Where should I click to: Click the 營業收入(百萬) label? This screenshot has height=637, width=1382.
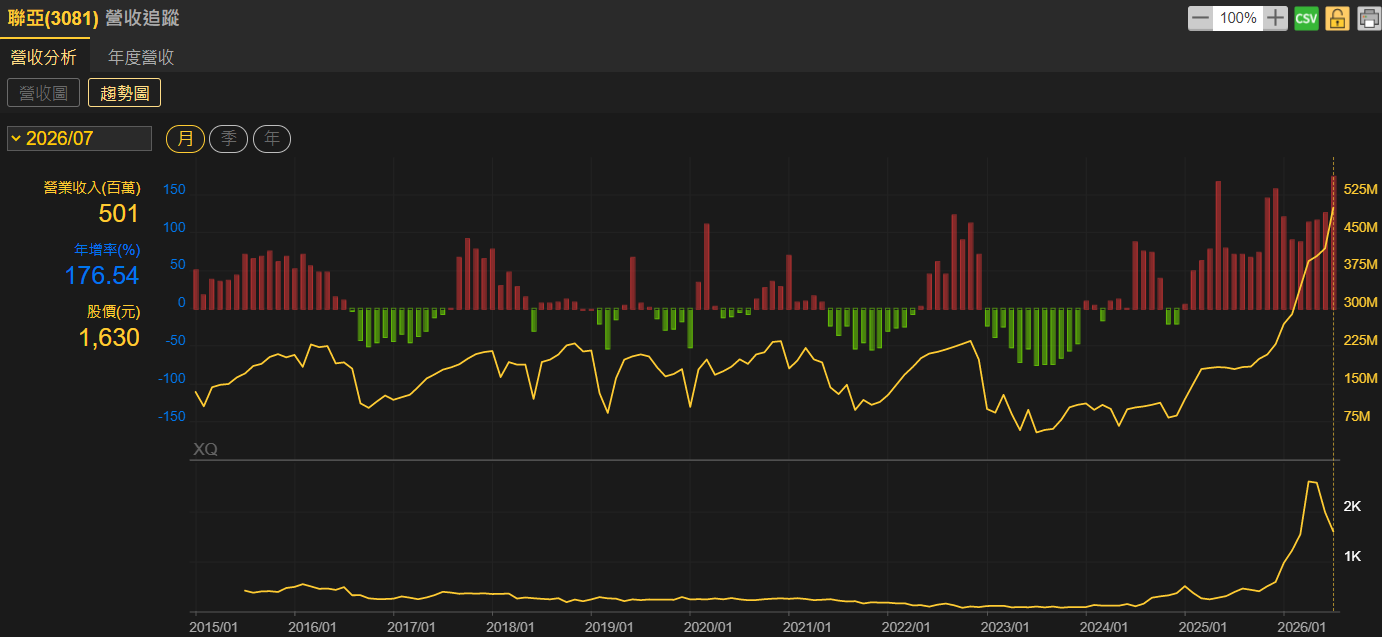coord(92,188)
